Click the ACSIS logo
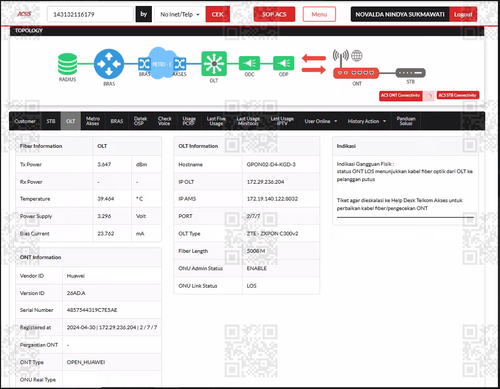Viewport: 500px width, 389px height. click(24, 14)
